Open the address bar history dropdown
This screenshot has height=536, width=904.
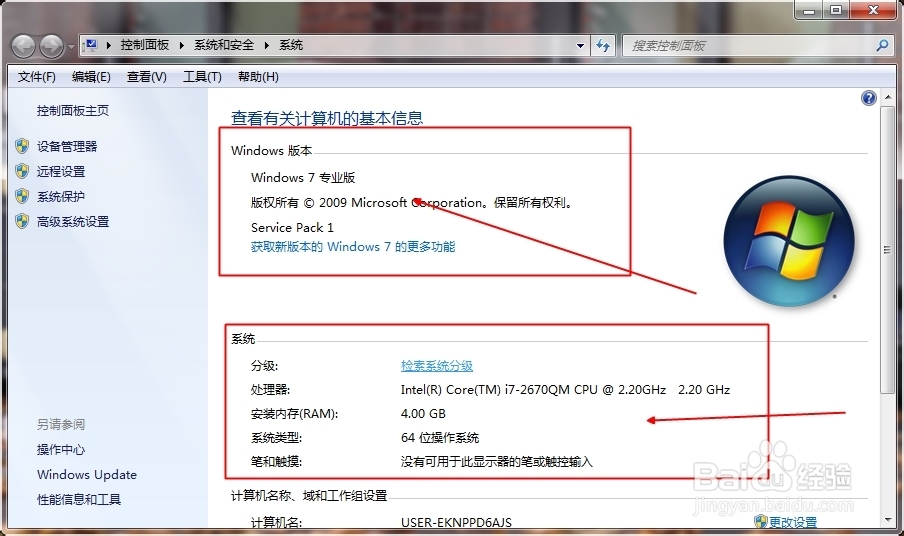(x=580, y=46)
